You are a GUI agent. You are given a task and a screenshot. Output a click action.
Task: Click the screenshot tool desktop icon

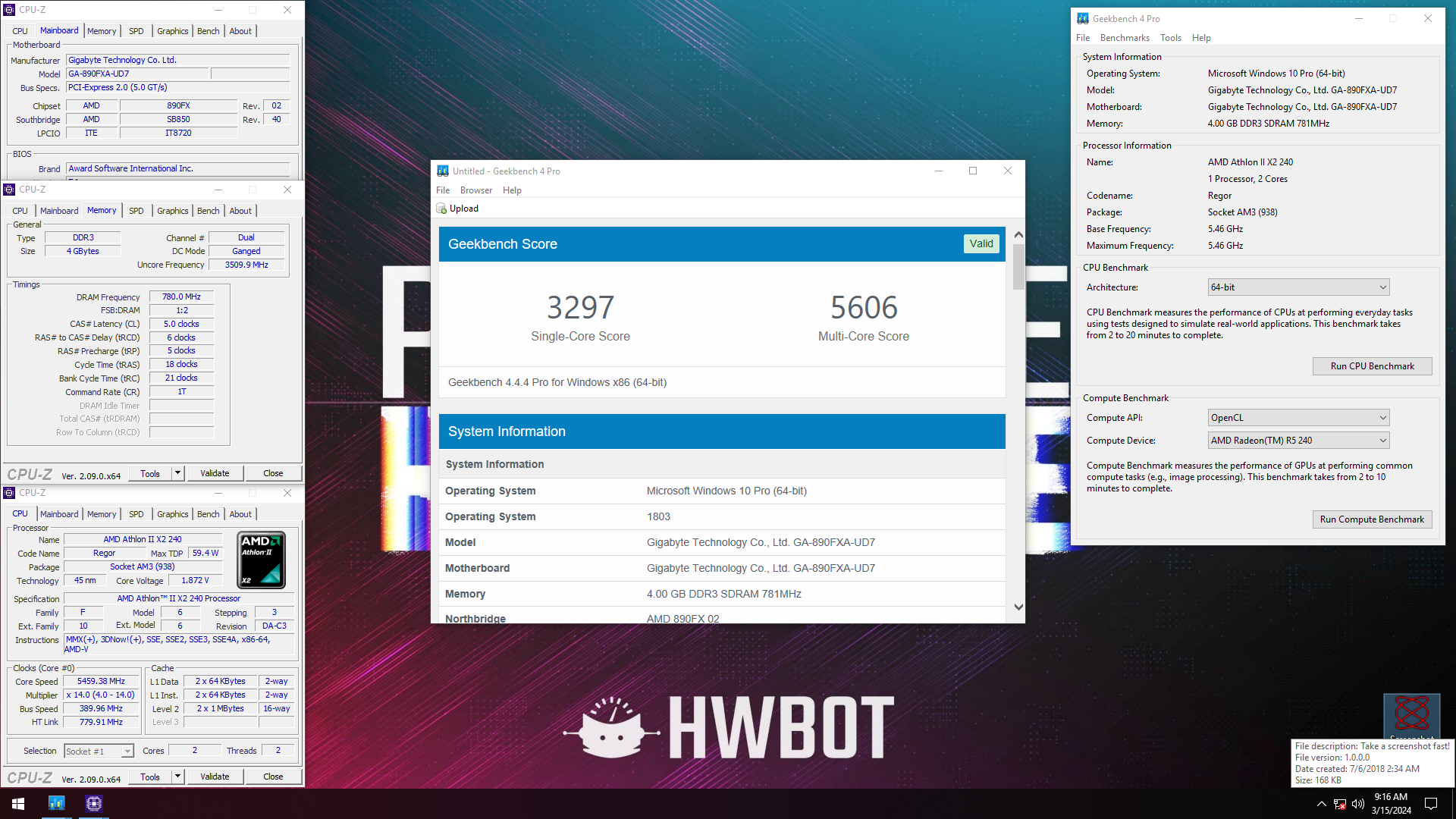coord(1411,716)
